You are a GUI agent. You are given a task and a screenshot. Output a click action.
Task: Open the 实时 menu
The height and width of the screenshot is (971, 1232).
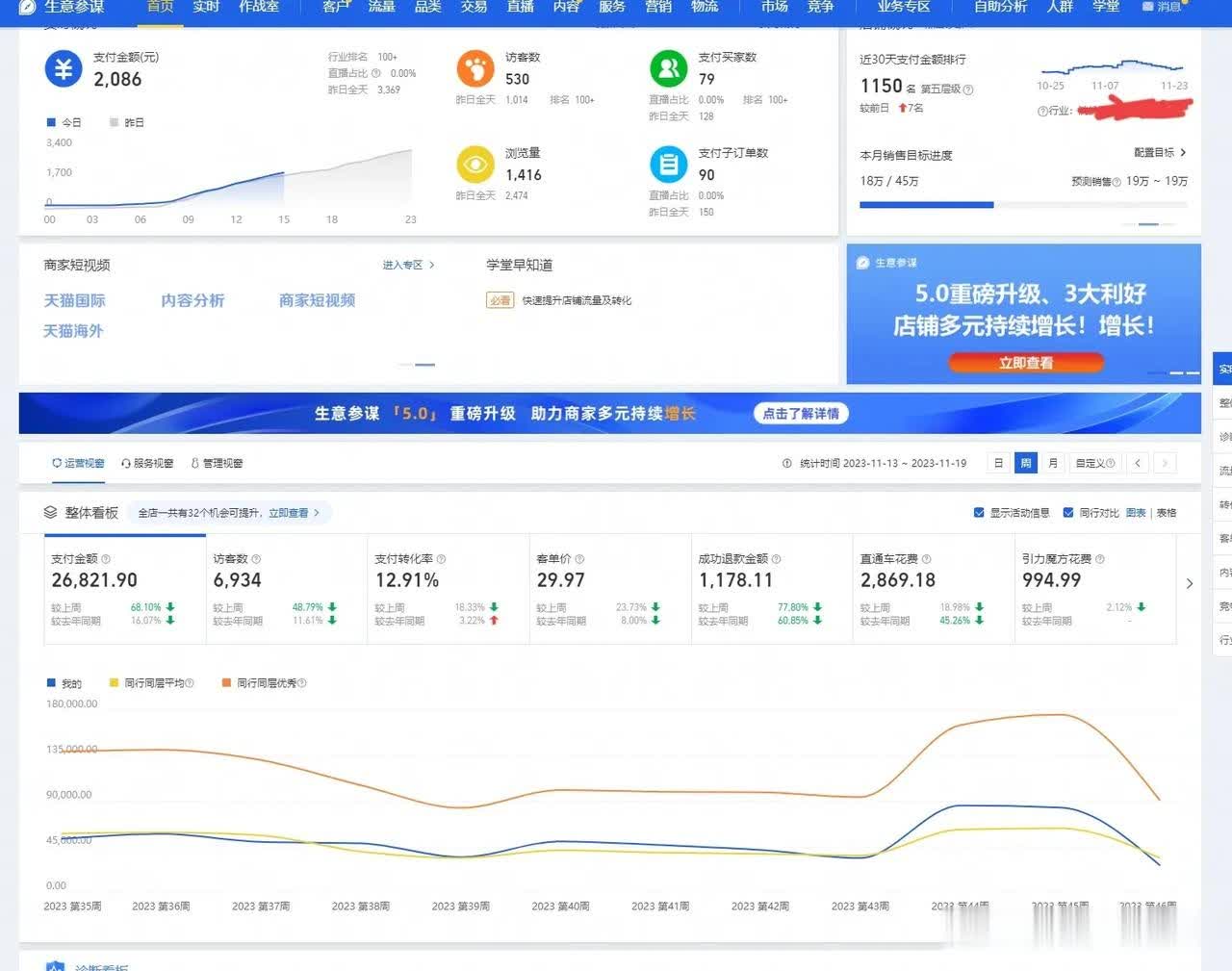click(x=206, y=7)
